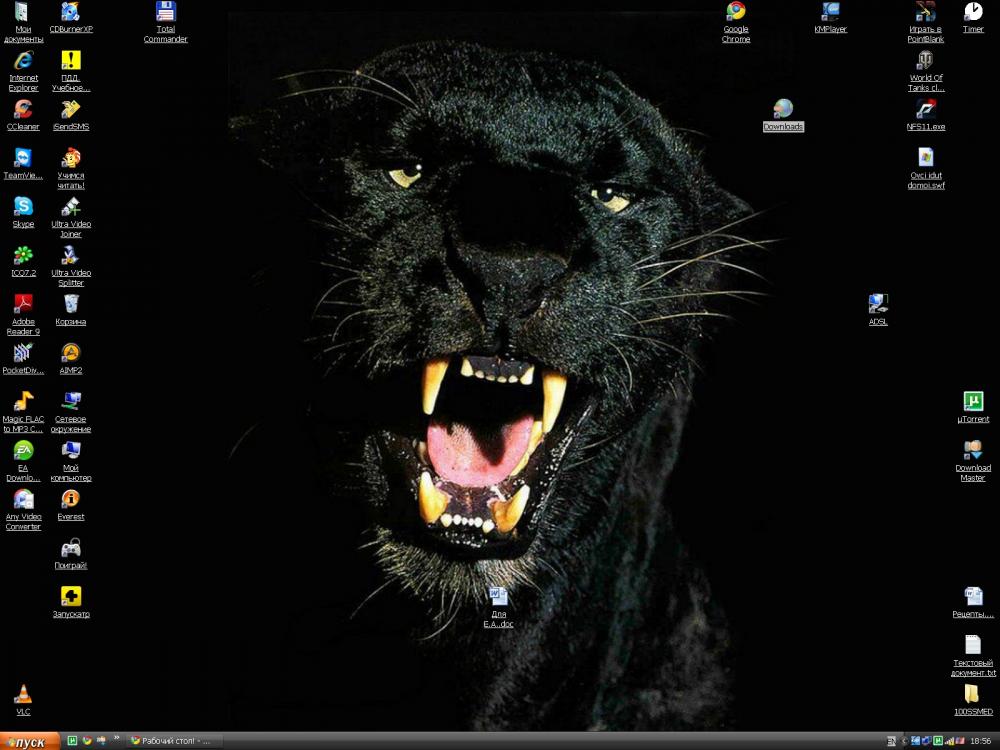Expand the Quick Launch overflow chevron
1000x750 pixels.
pyautogui.click(x=116, y=739)
